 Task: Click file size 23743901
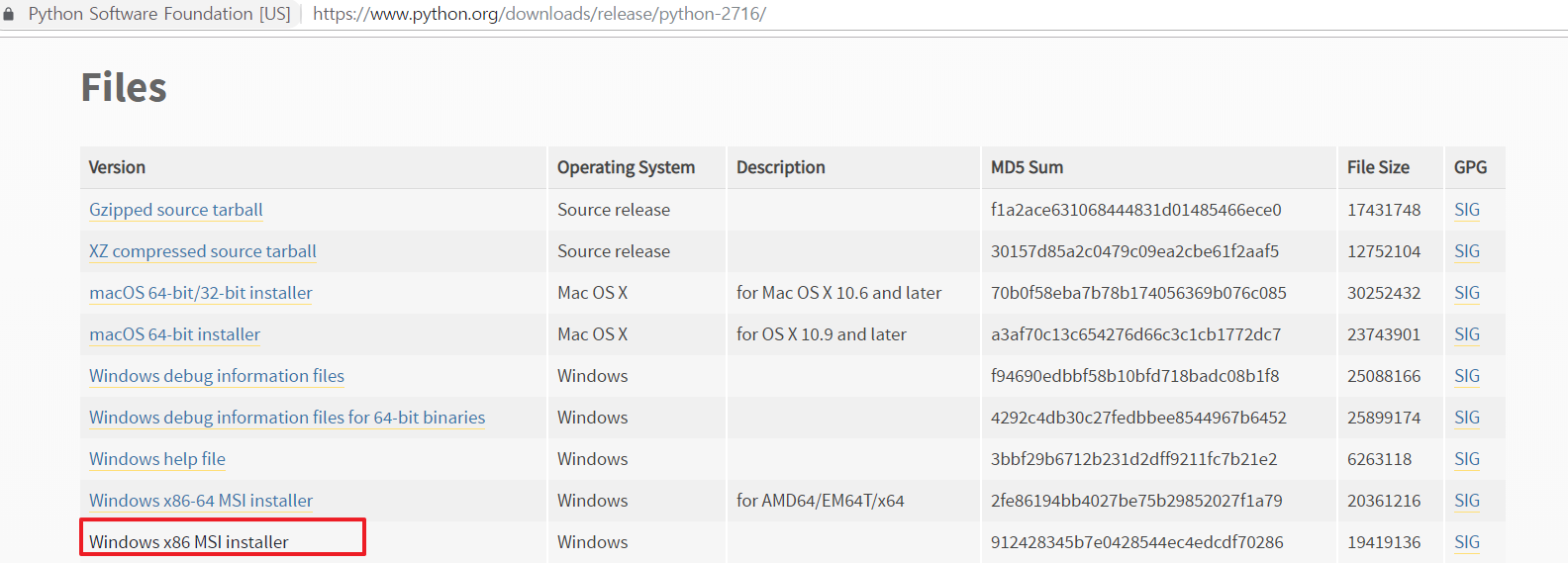(x=1384, y=334)
